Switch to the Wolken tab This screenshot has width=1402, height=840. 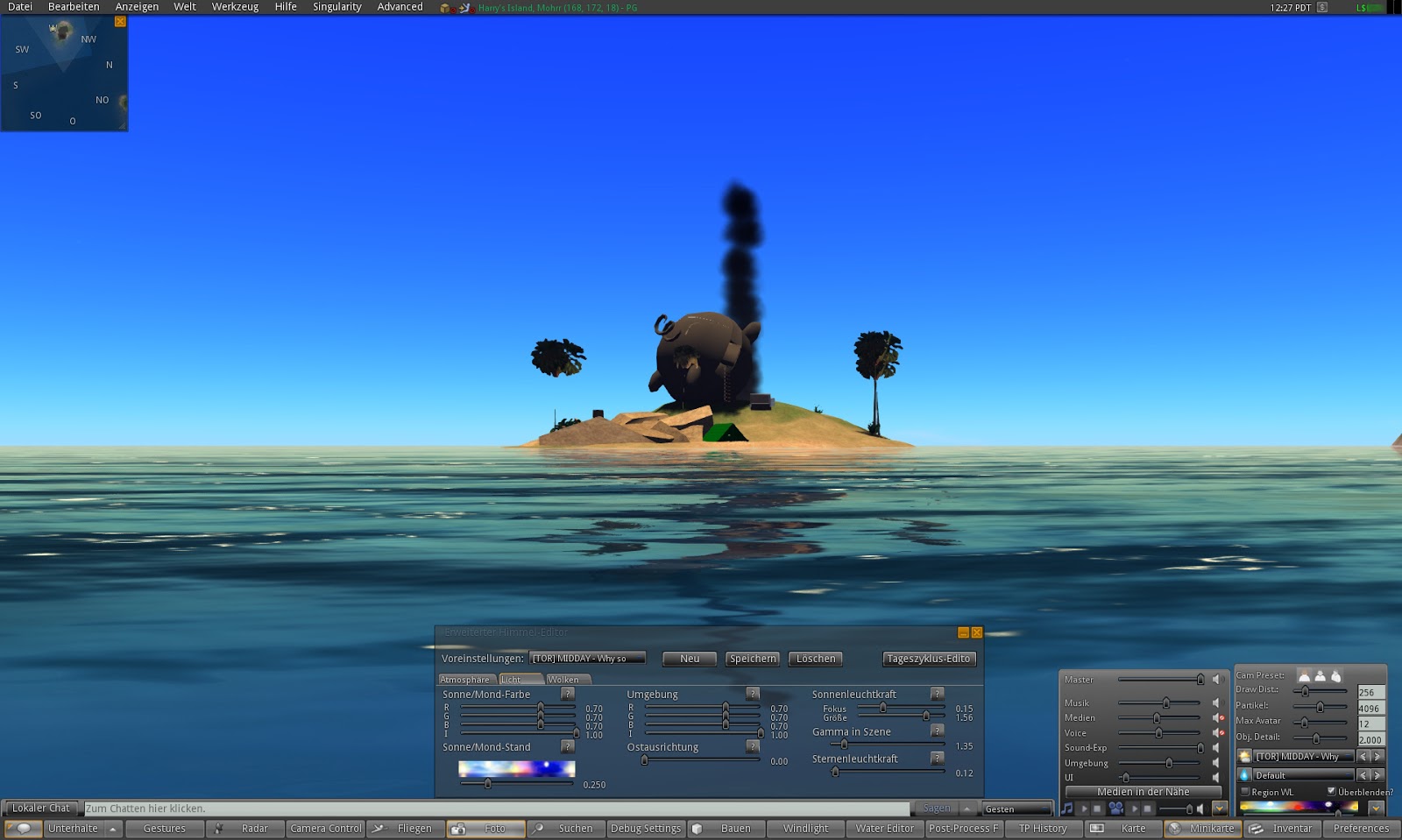click(x=565, y=679)
